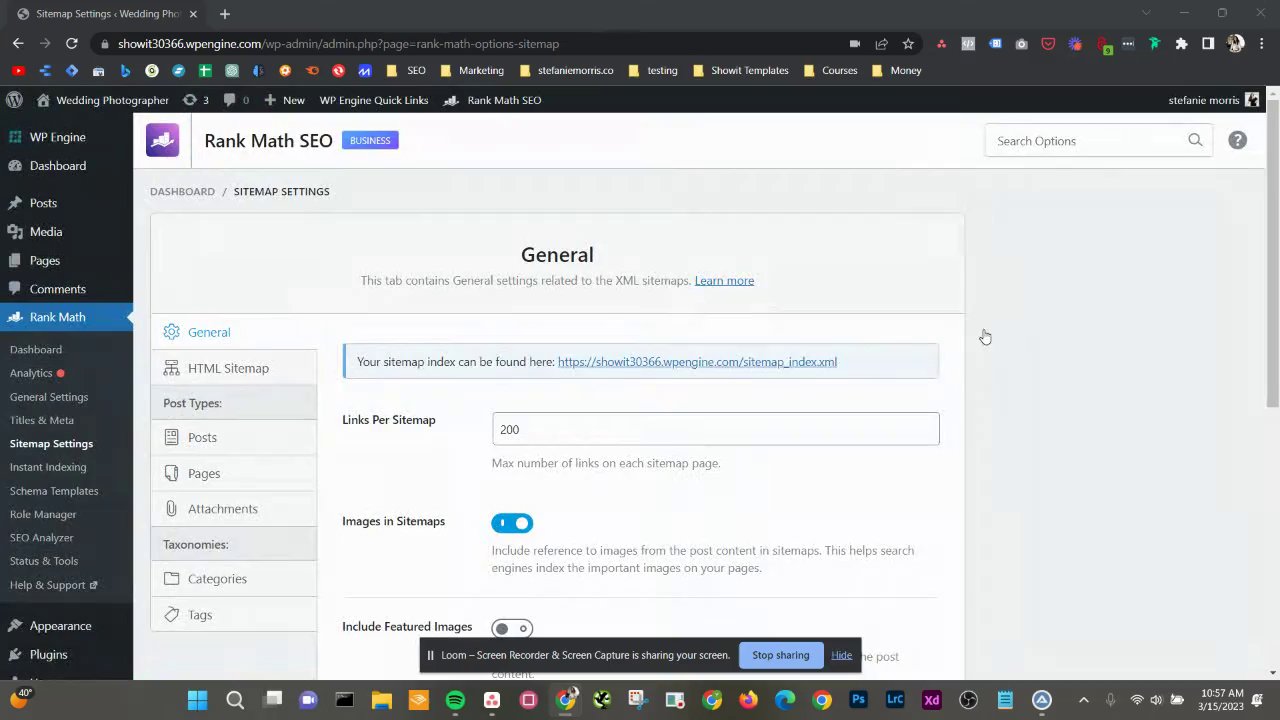Launch Adobe XD from the taskbar
Viewport: 1280px width, 720px height.
coord(932,700)
